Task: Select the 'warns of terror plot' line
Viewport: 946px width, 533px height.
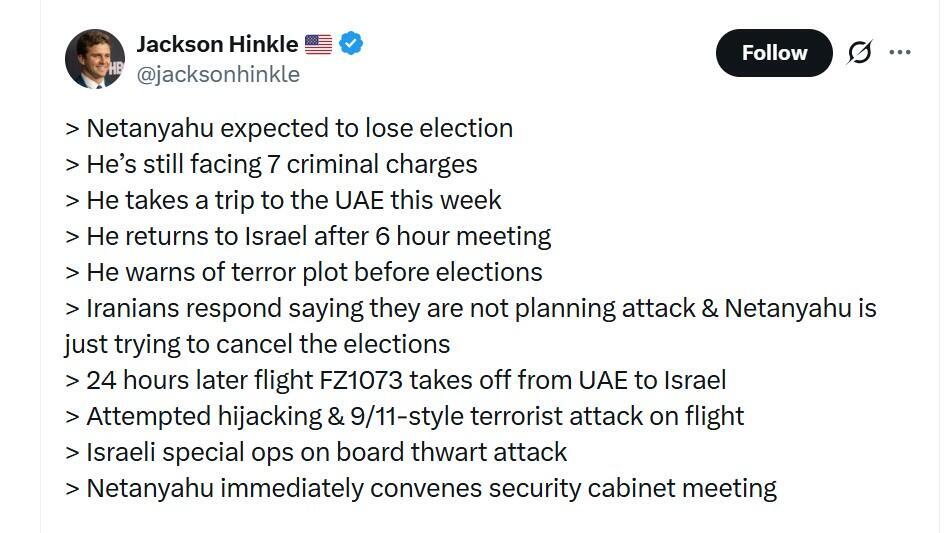Action: [303, 272]
